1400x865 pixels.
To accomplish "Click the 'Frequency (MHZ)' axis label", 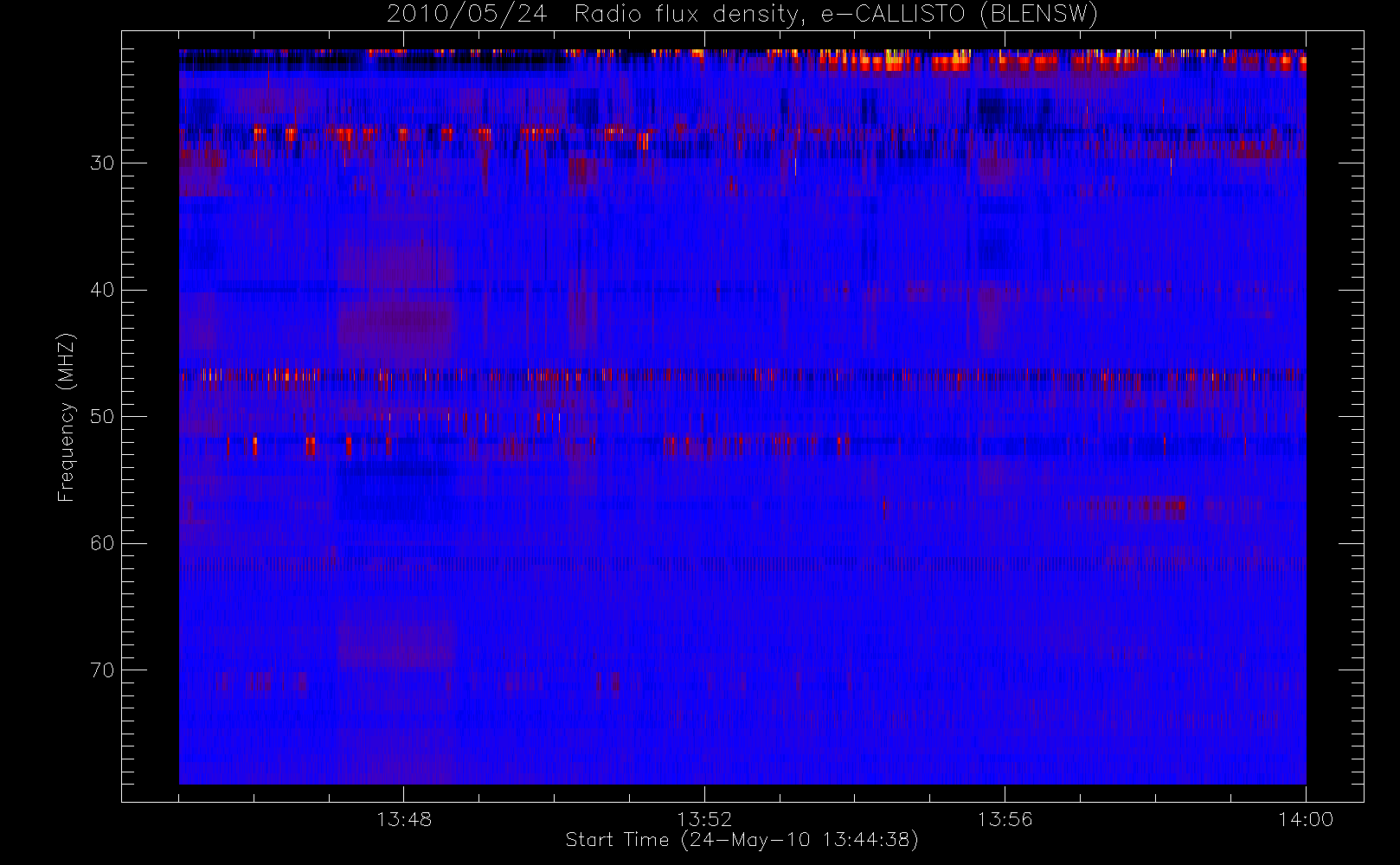I will click(x=66, y=417).
